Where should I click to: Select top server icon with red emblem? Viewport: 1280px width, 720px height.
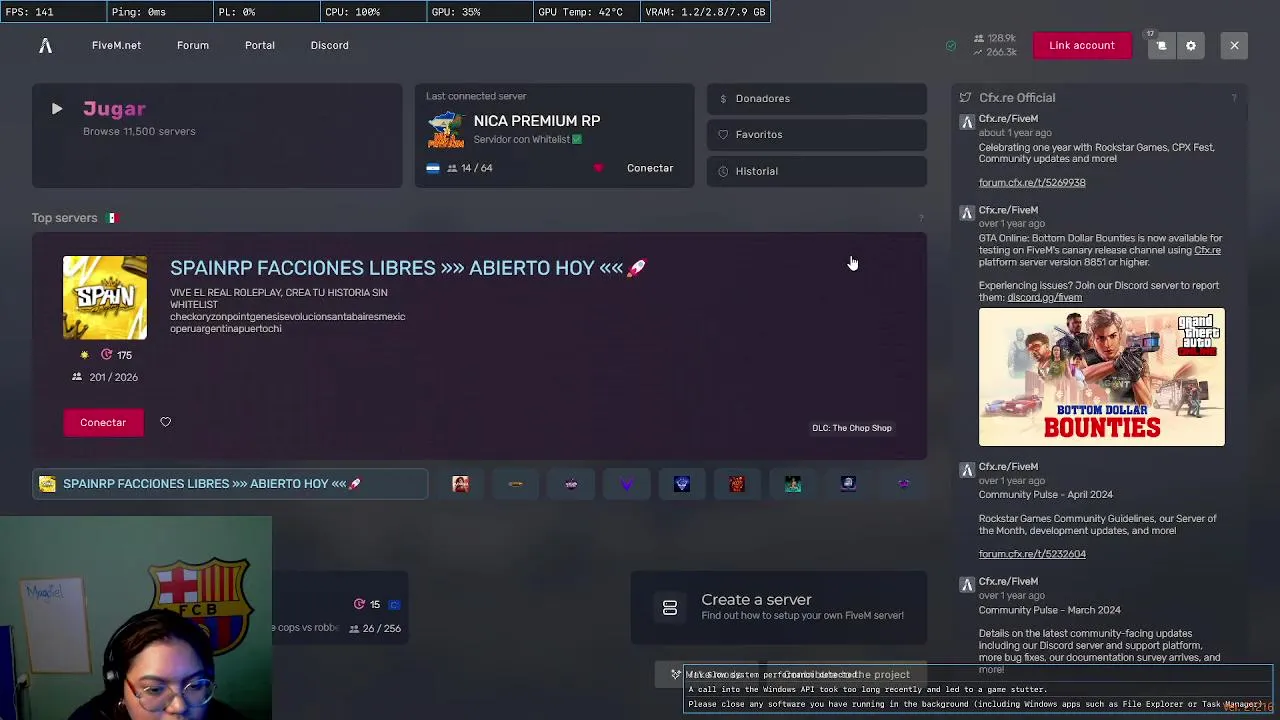click(x=737, y=484)
